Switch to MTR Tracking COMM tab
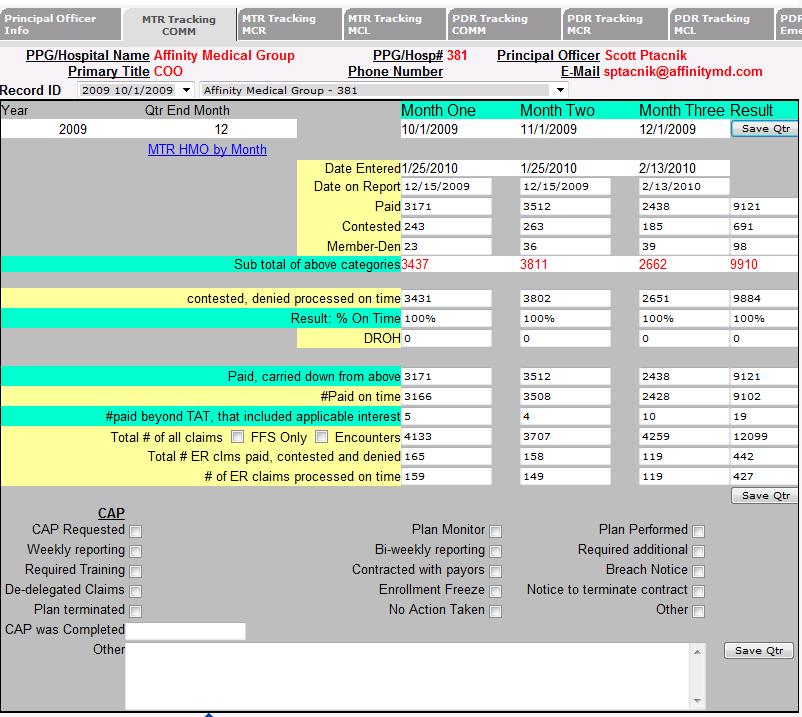Viewport: 802px width, 717px height. click(179, 25)
